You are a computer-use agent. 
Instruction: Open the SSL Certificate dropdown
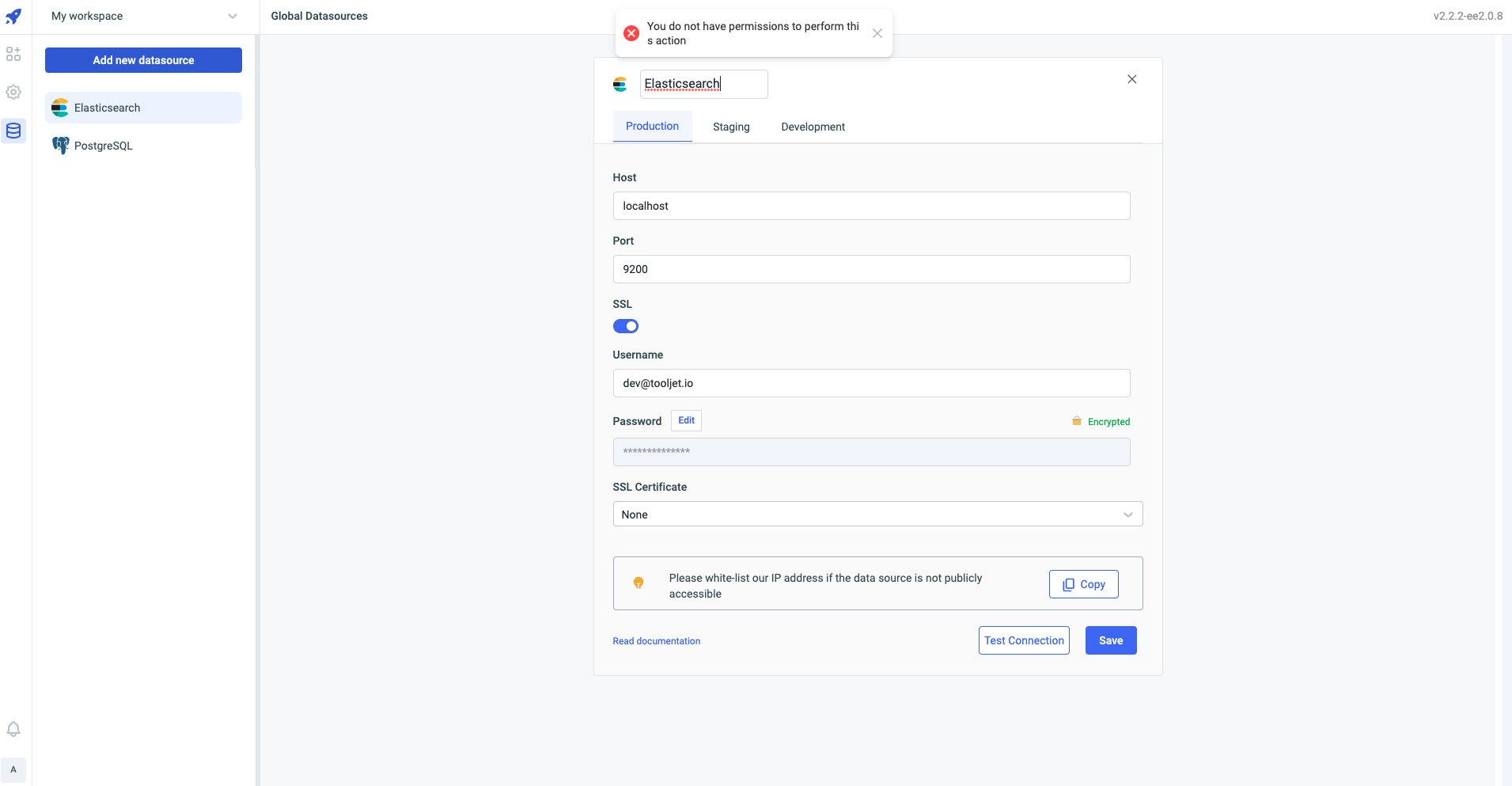pos(877,515)
